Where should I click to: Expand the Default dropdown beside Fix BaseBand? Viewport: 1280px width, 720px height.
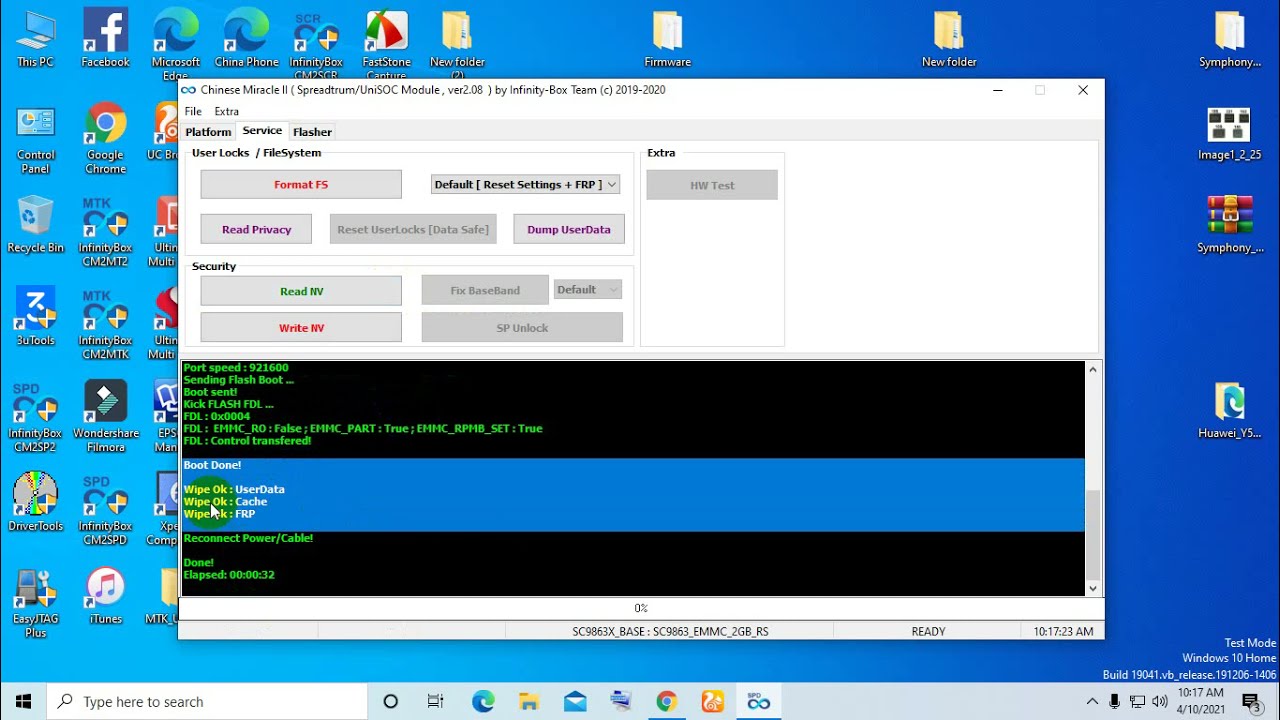(x=588, y=290)
